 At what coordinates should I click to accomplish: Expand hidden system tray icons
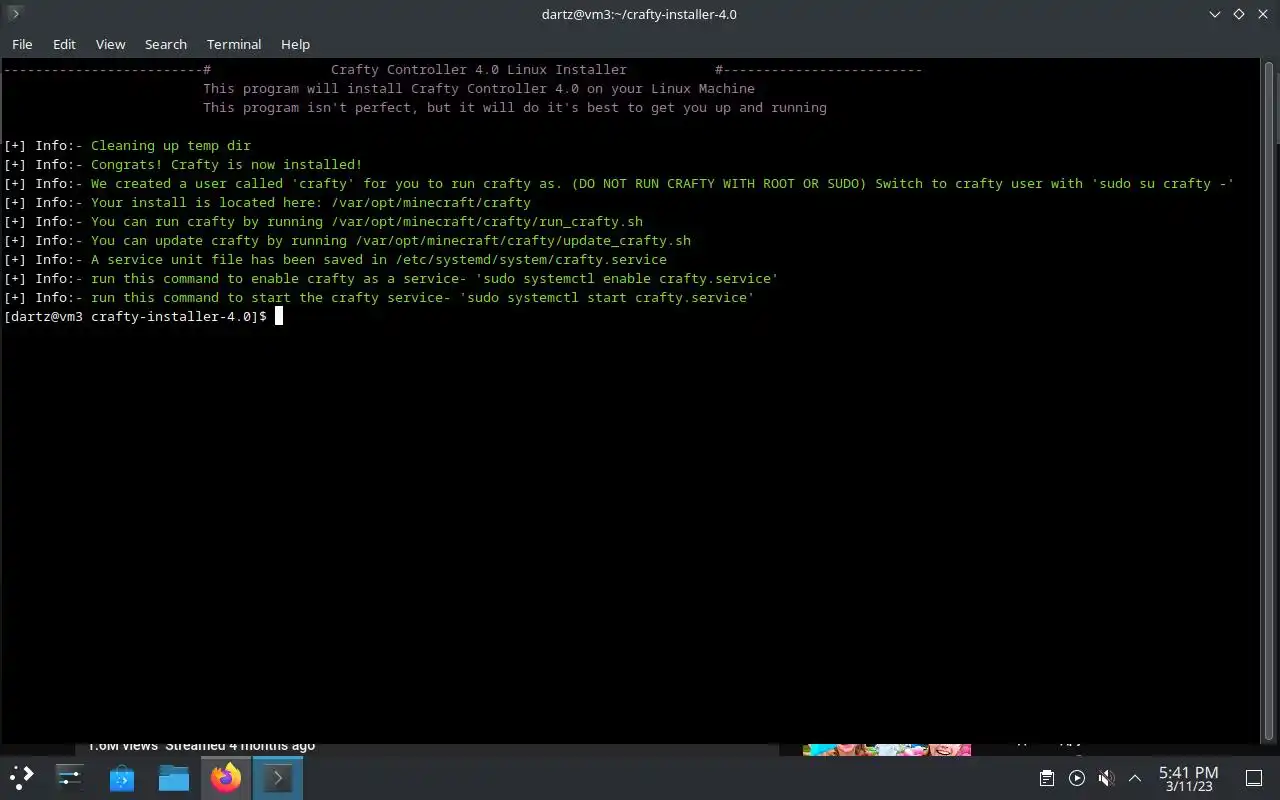coord(1135,778)
